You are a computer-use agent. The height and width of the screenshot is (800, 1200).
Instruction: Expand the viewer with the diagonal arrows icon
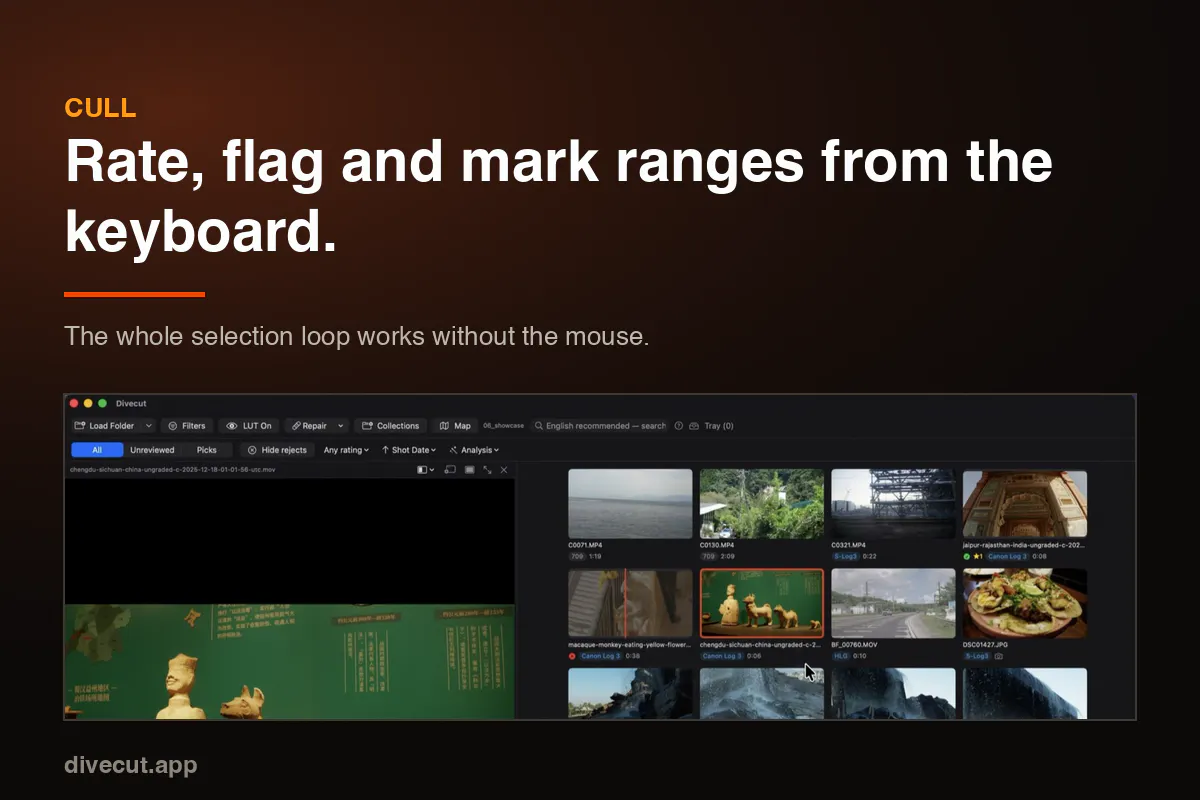487,469
